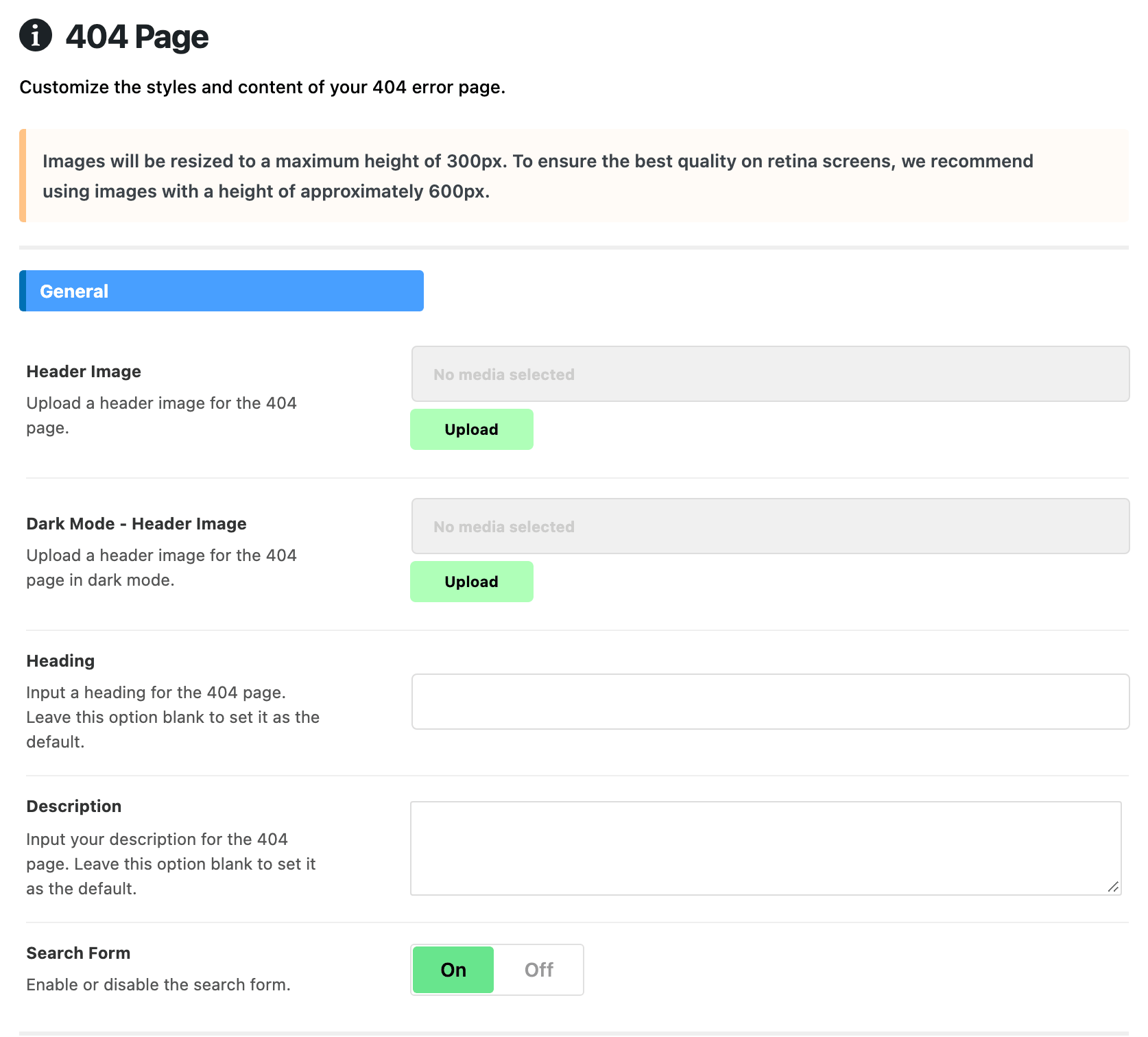Screen dimensions: 1148x1037
Task: Turn Search Form On
Action: point(453,970)
